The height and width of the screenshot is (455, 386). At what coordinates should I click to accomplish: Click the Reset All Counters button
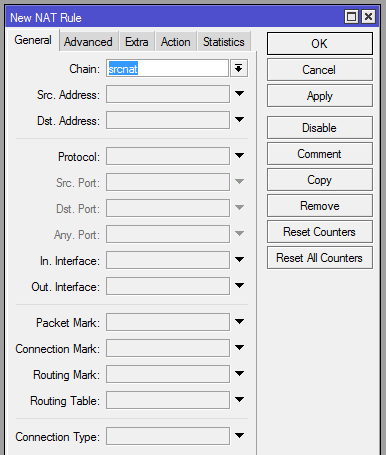point(320,258)
